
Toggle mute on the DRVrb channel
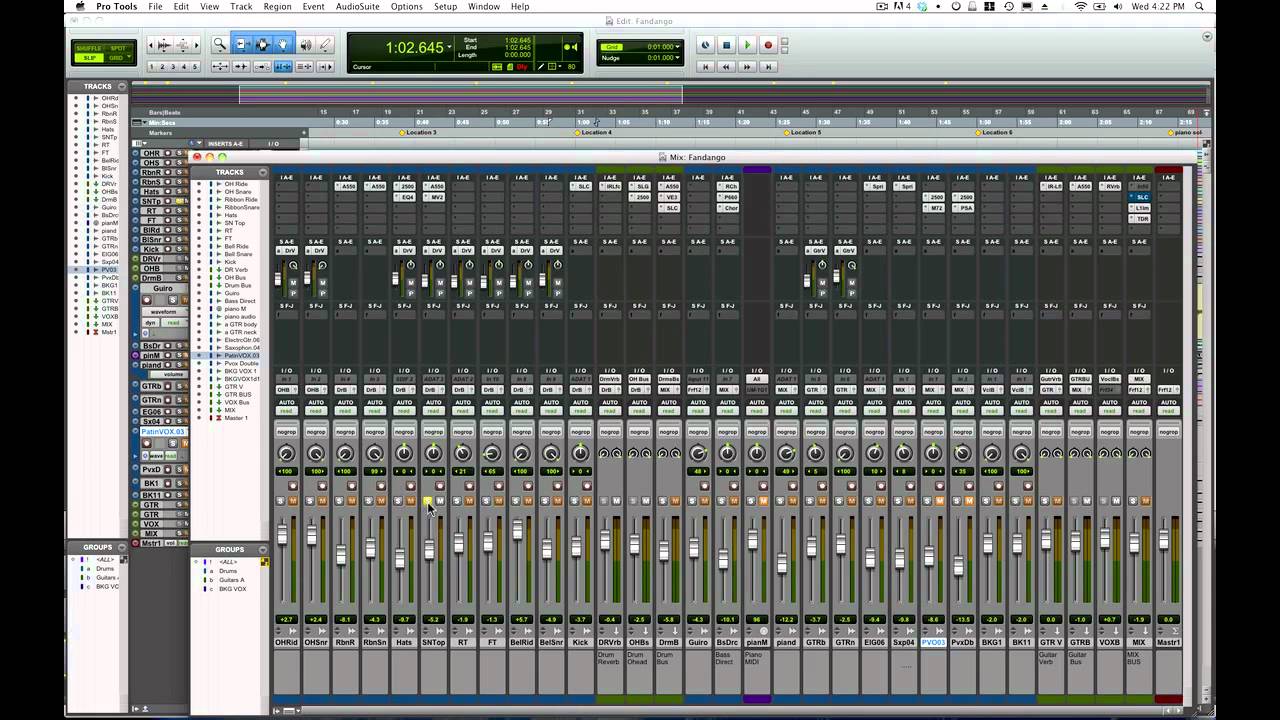tap(616, 500)
